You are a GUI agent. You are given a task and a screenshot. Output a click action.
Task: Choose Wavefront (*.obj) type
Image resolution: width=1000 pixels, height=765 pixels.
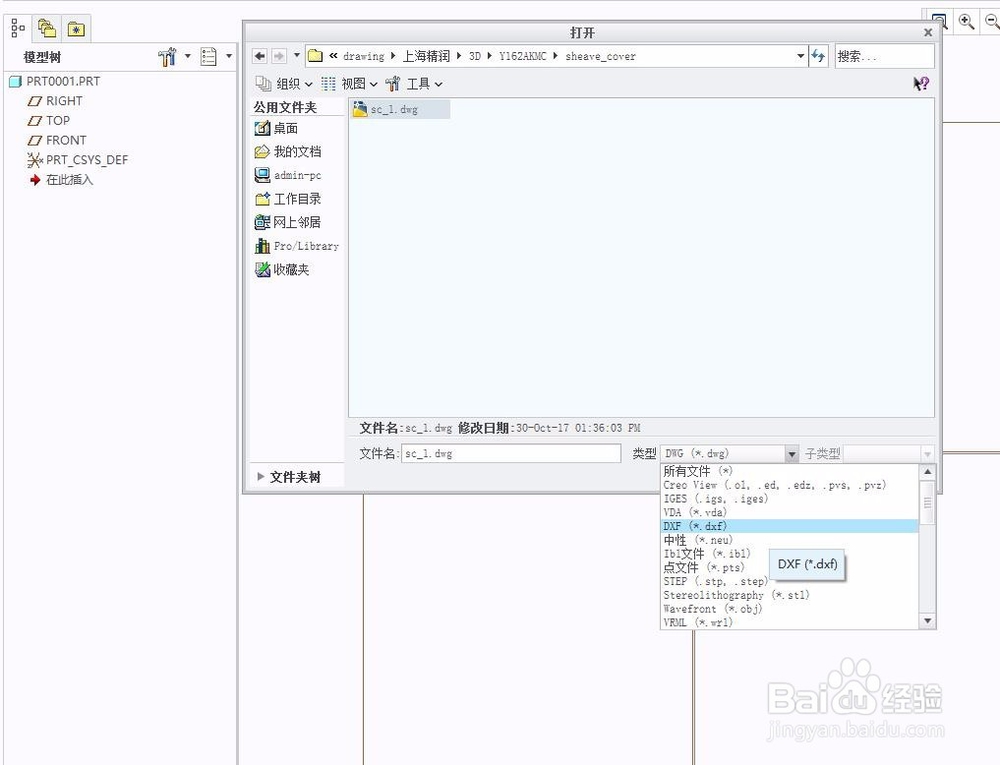[790, 609]
